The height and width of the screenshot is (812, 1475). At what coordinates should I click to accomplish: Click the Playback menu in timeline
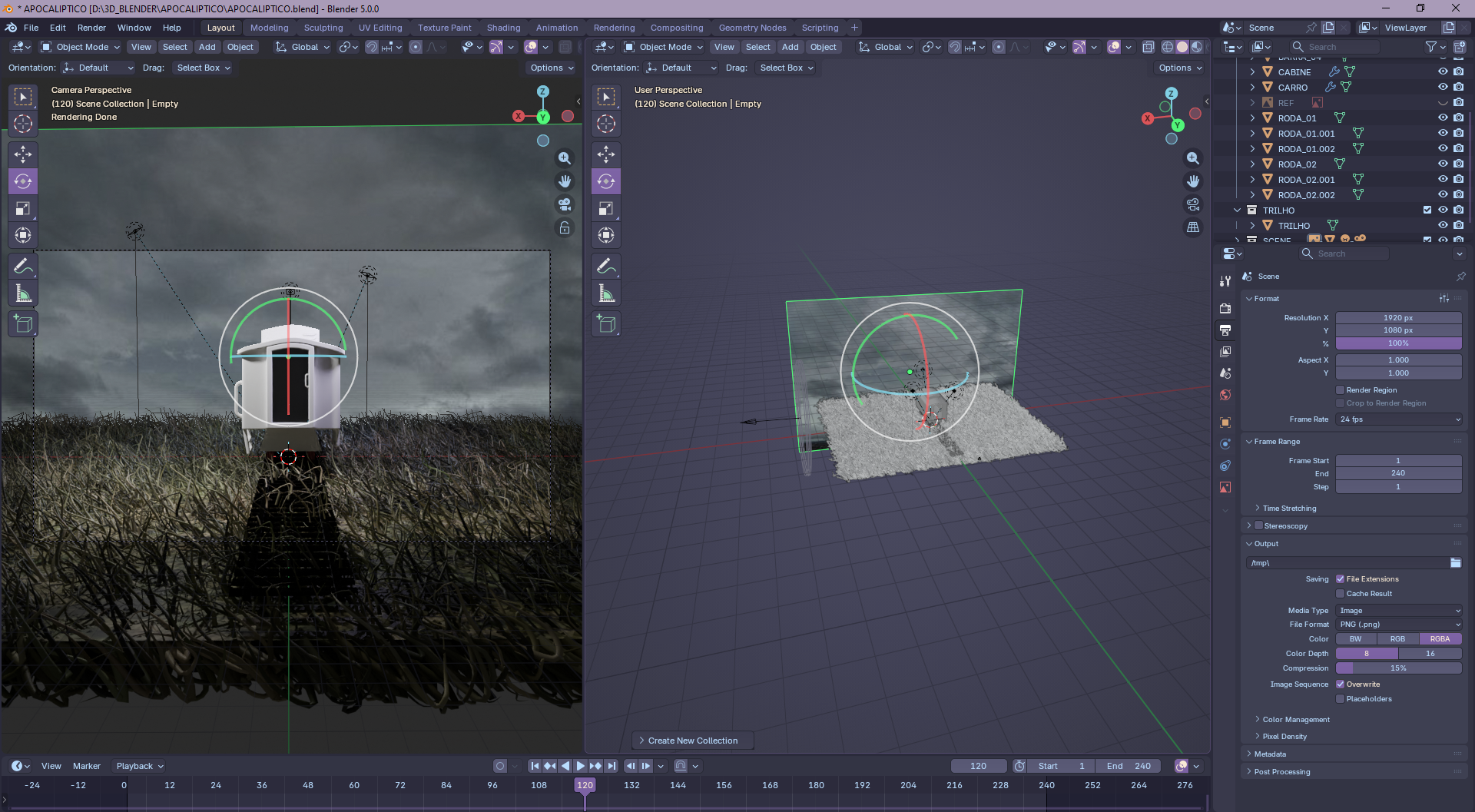pyautogui.click(x=139, y=766)
